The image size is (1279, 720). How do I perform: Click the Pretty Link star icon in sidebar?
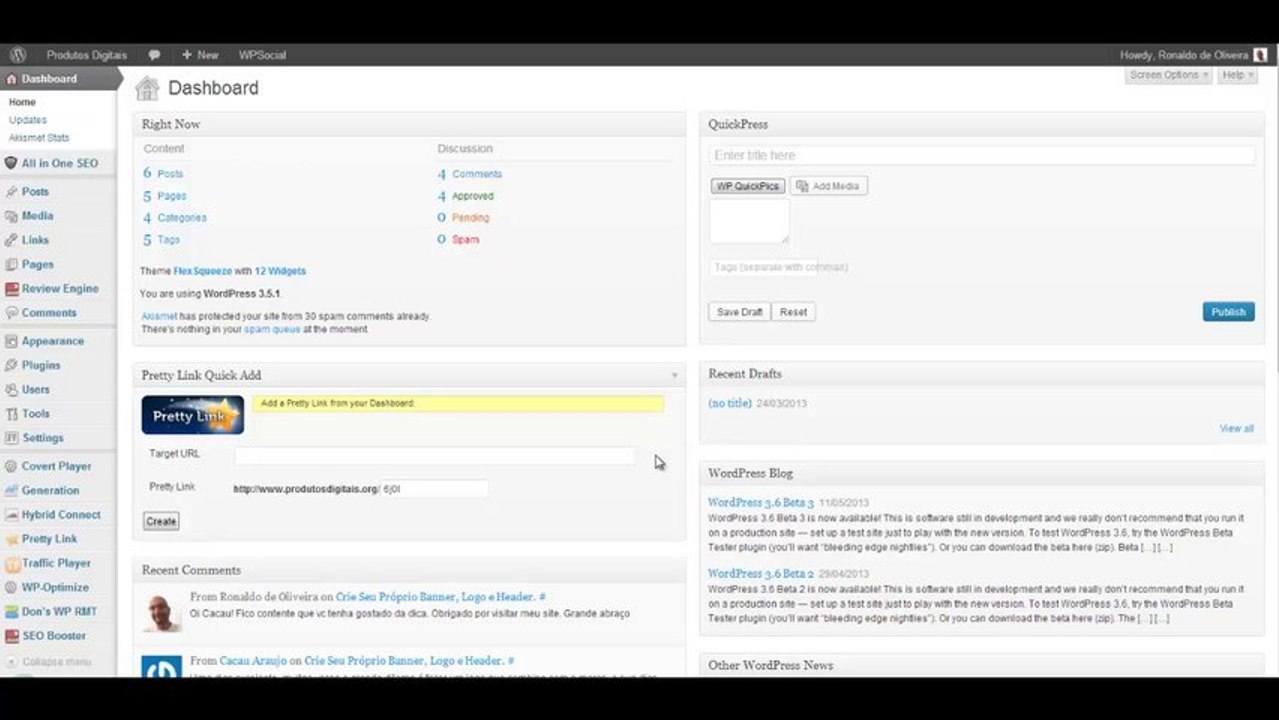click(x=11, y=539)
